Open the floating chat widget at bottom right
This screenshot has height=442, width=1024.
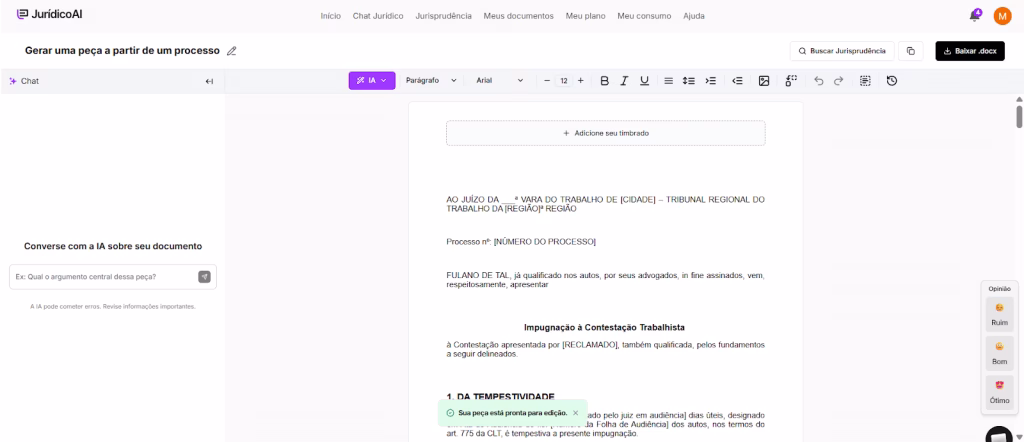click(999, 434)
